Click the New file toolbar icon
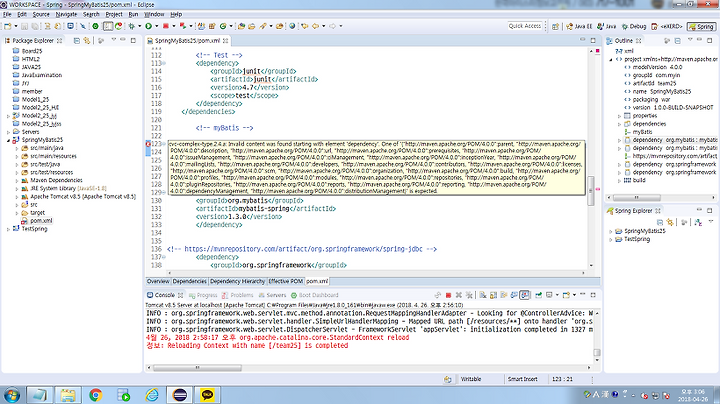The image size is (720, 404). (7, 26)
